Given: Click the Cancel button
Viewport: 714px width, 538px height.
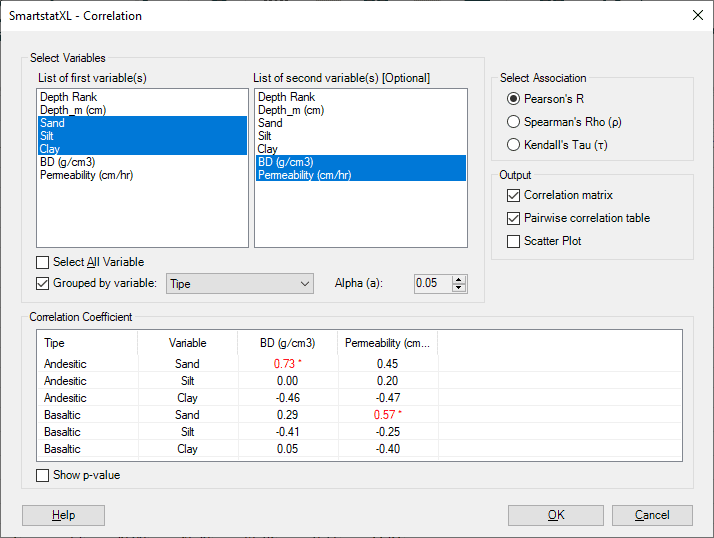Looking at the screenshot, I should pyautogui.click(x=653, y=515).
